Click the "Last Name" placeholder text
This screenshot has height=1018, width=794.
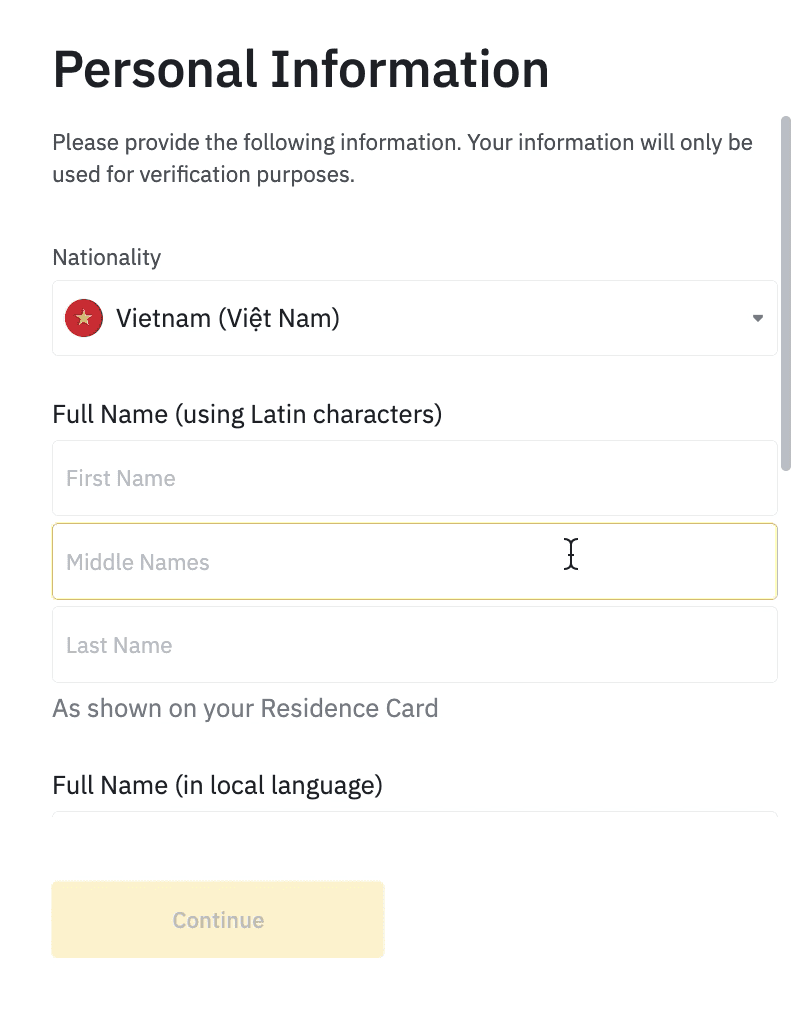point(119,645)
